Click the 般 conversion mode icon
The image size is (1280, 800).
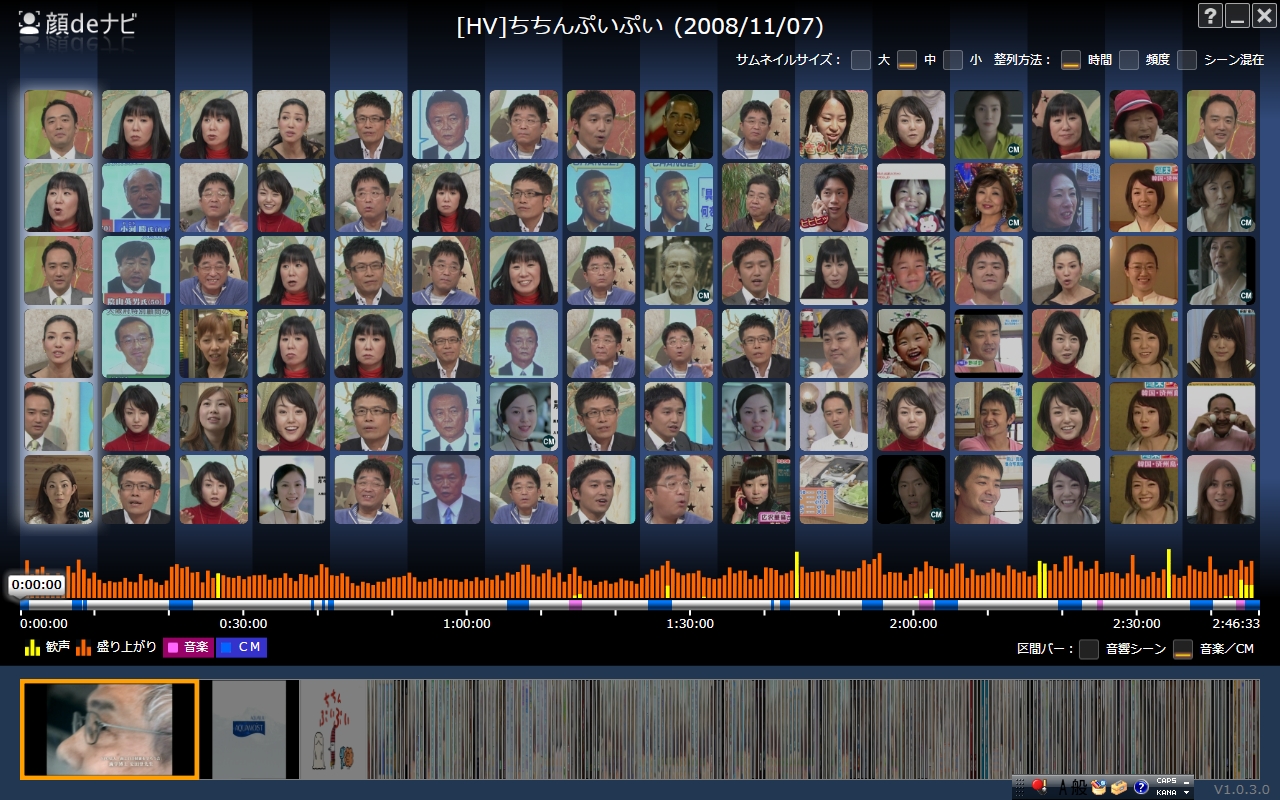[x=1078, y=787]
